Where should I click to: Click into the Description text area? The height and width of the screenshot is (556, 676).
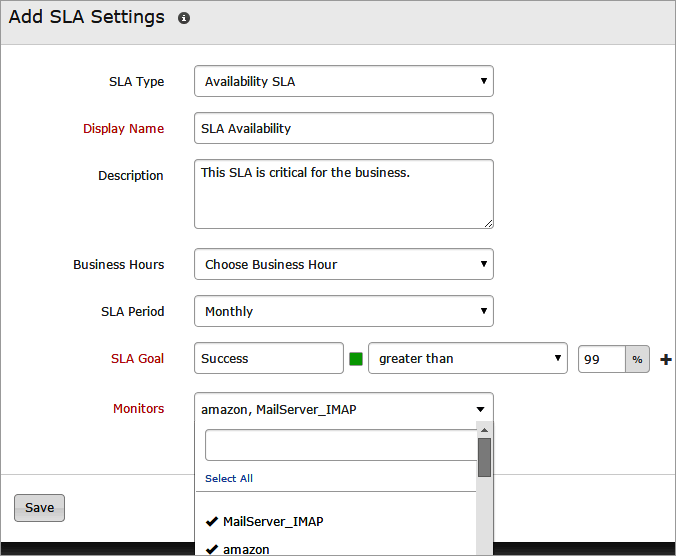pyautogui.click(x=343, y=194)
